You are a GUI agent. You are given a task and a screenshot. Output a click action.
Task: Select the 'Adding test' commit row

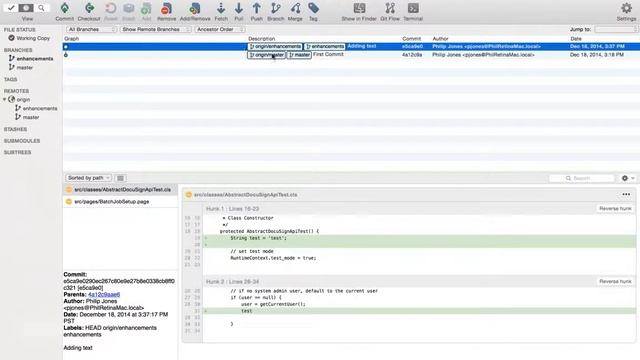pos(351,47)
